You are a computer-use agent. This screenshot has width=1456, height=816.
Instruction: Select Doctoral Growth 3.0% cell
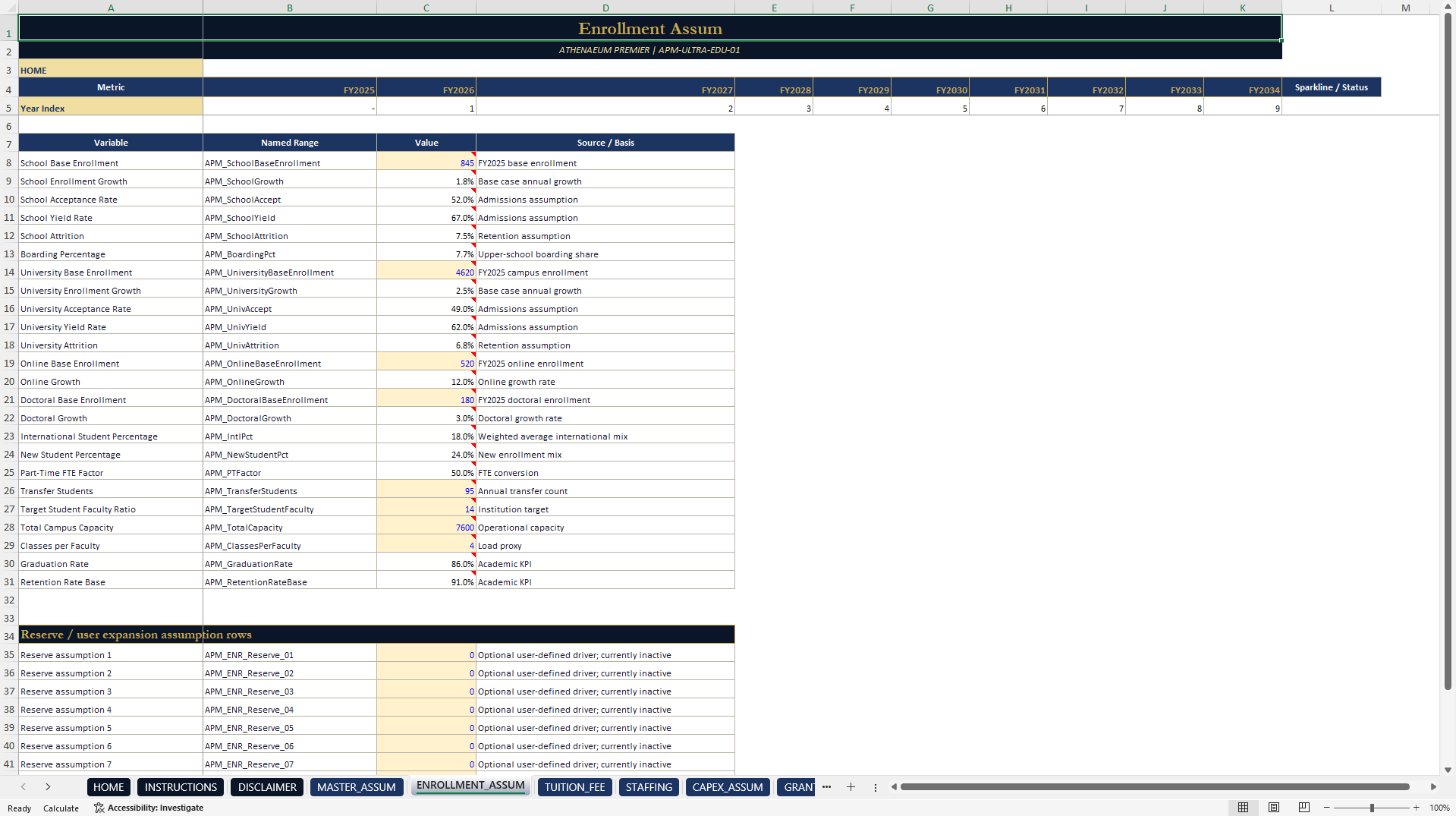coord(426,418)
